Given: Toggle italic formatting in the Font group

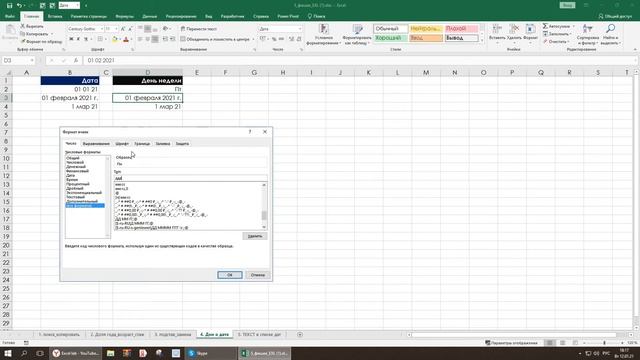Looking at the screenshot, I should (x=78, y=39).
